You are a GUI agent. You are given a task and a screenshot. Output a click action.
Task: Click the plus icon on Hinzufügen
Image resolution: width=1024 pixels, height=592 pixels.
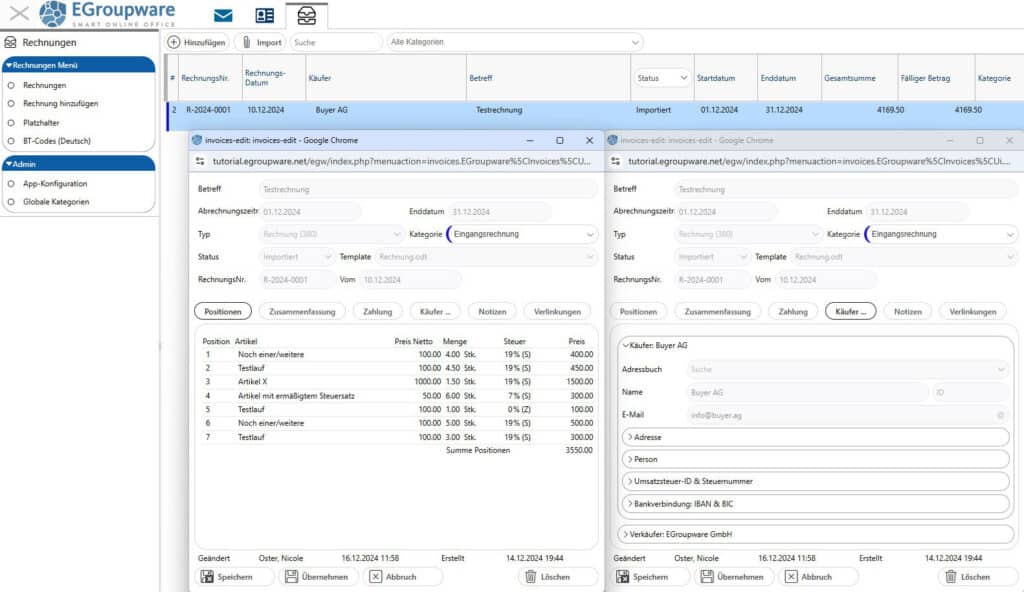click(x=174, y=42)
